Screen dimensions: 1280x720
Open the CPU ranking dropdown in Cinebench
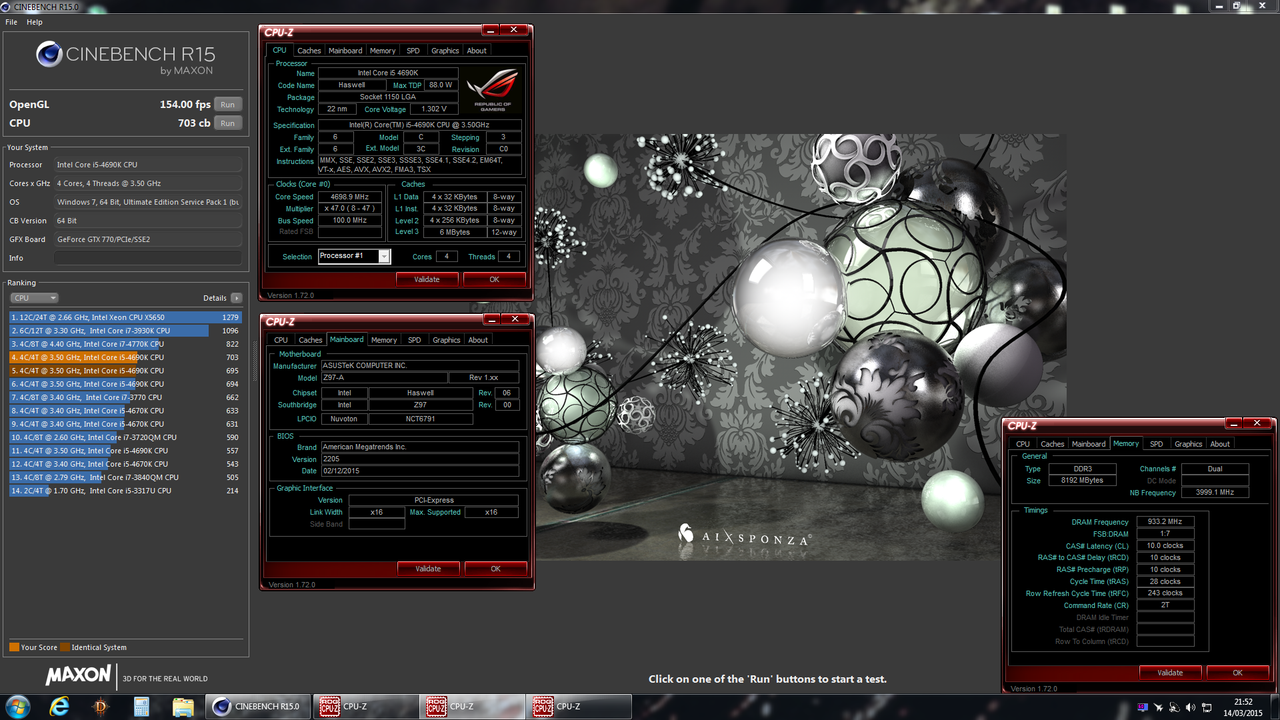coord(34,297)
